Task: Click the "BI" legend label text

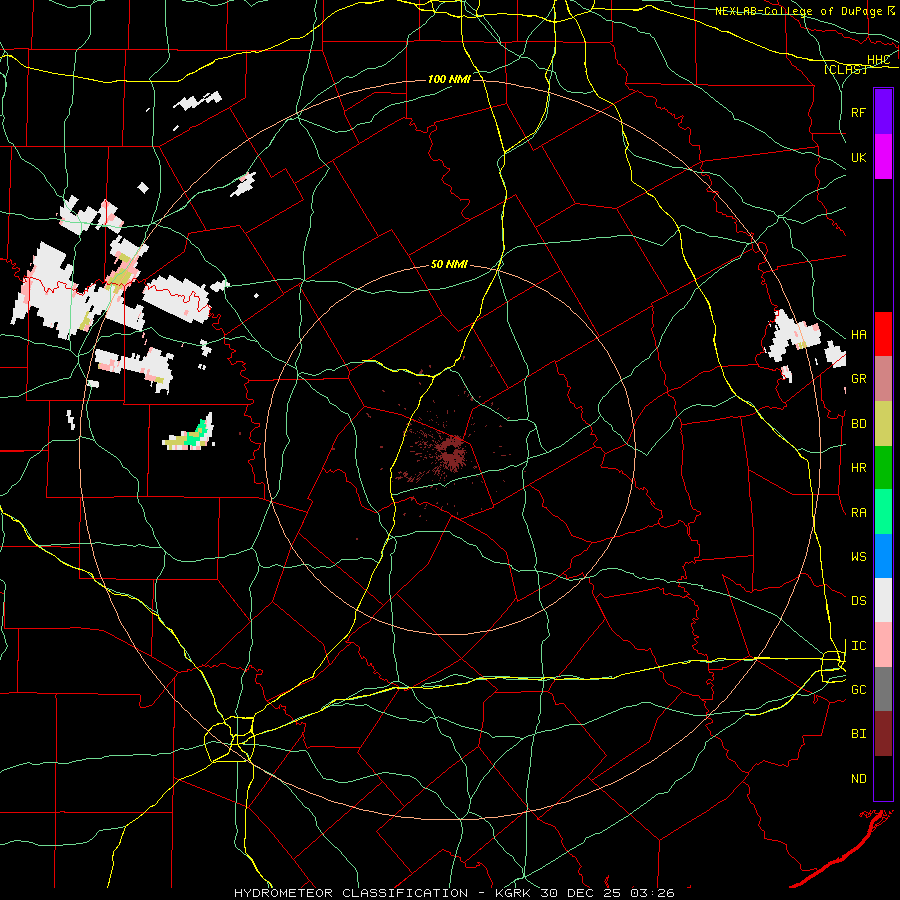Action: [858, 734]
